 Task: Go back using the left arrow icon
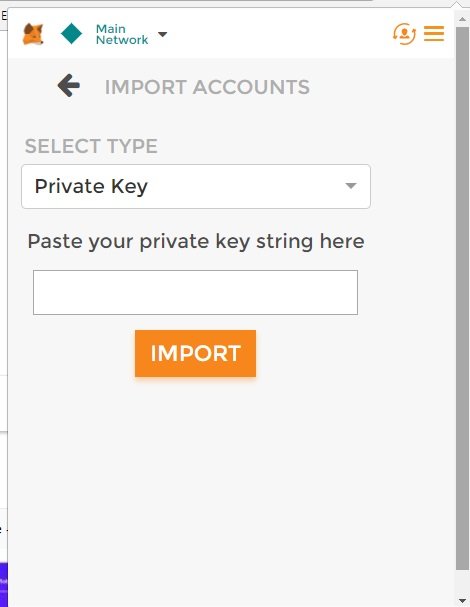[69, 85]
